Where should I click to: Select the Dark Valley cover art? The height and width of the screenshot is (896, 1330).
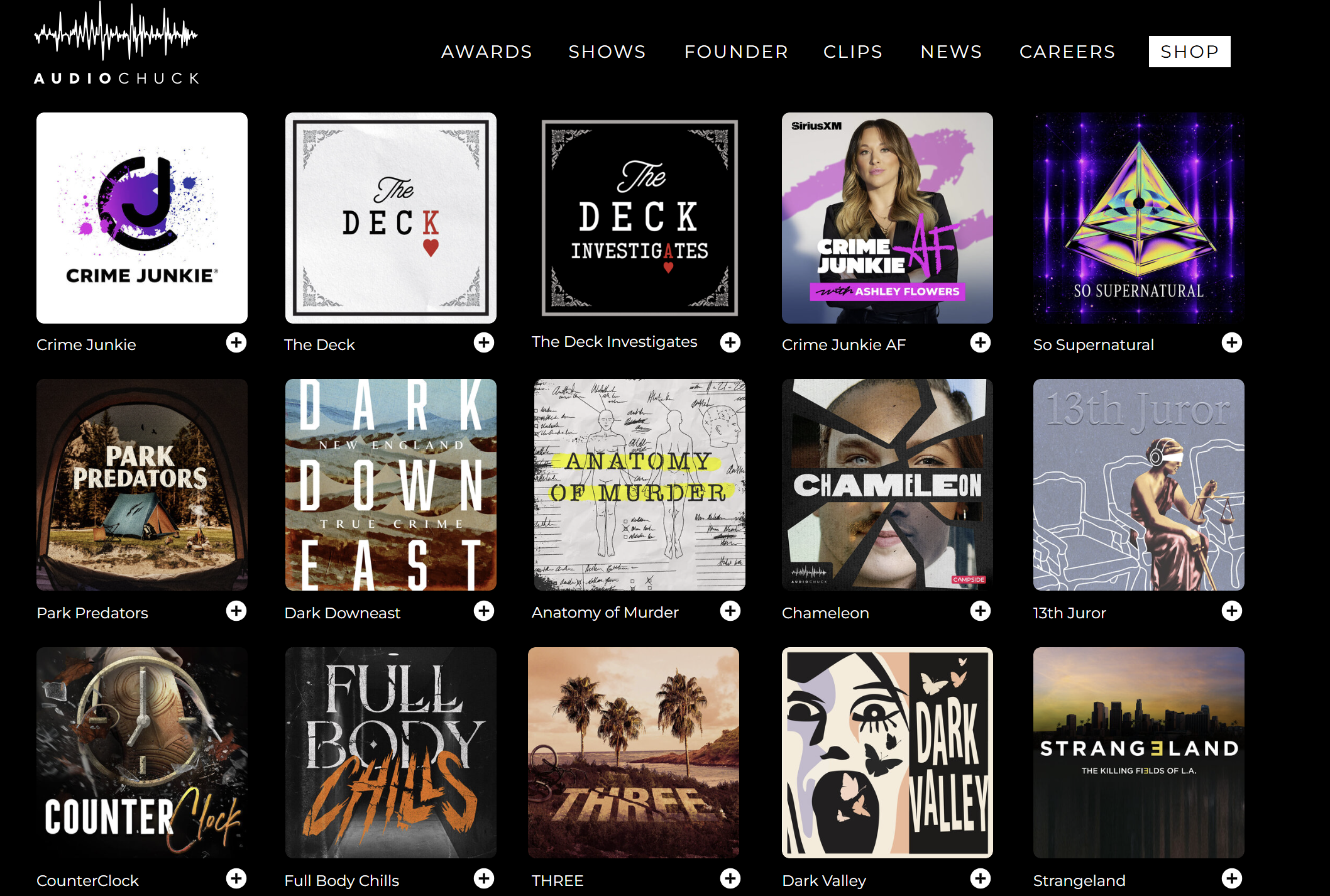pos(888,753)
